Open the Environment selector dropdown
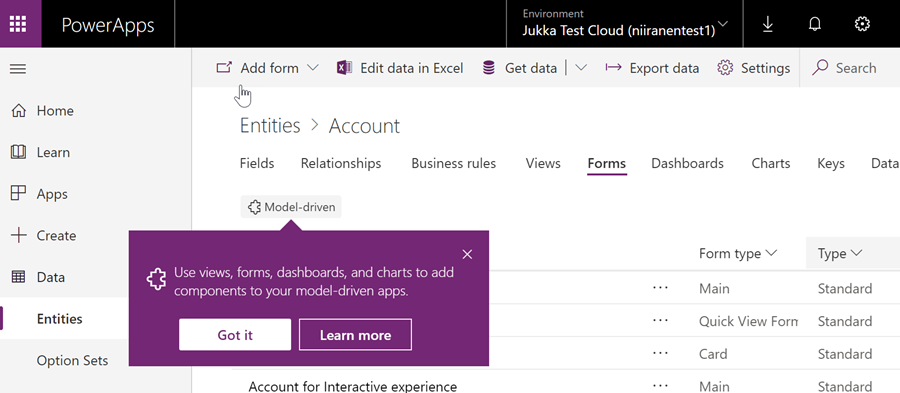Viewport: 900px width, 393px height. 625,24
